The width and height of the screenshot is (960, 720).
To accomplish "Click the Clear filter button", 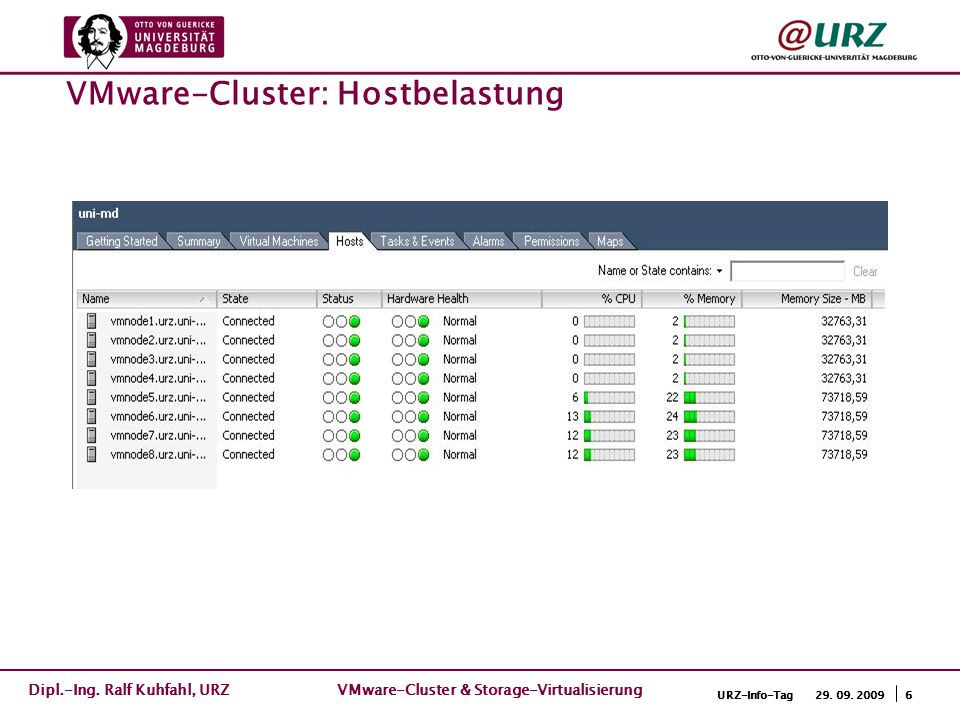I will [864, 271].
